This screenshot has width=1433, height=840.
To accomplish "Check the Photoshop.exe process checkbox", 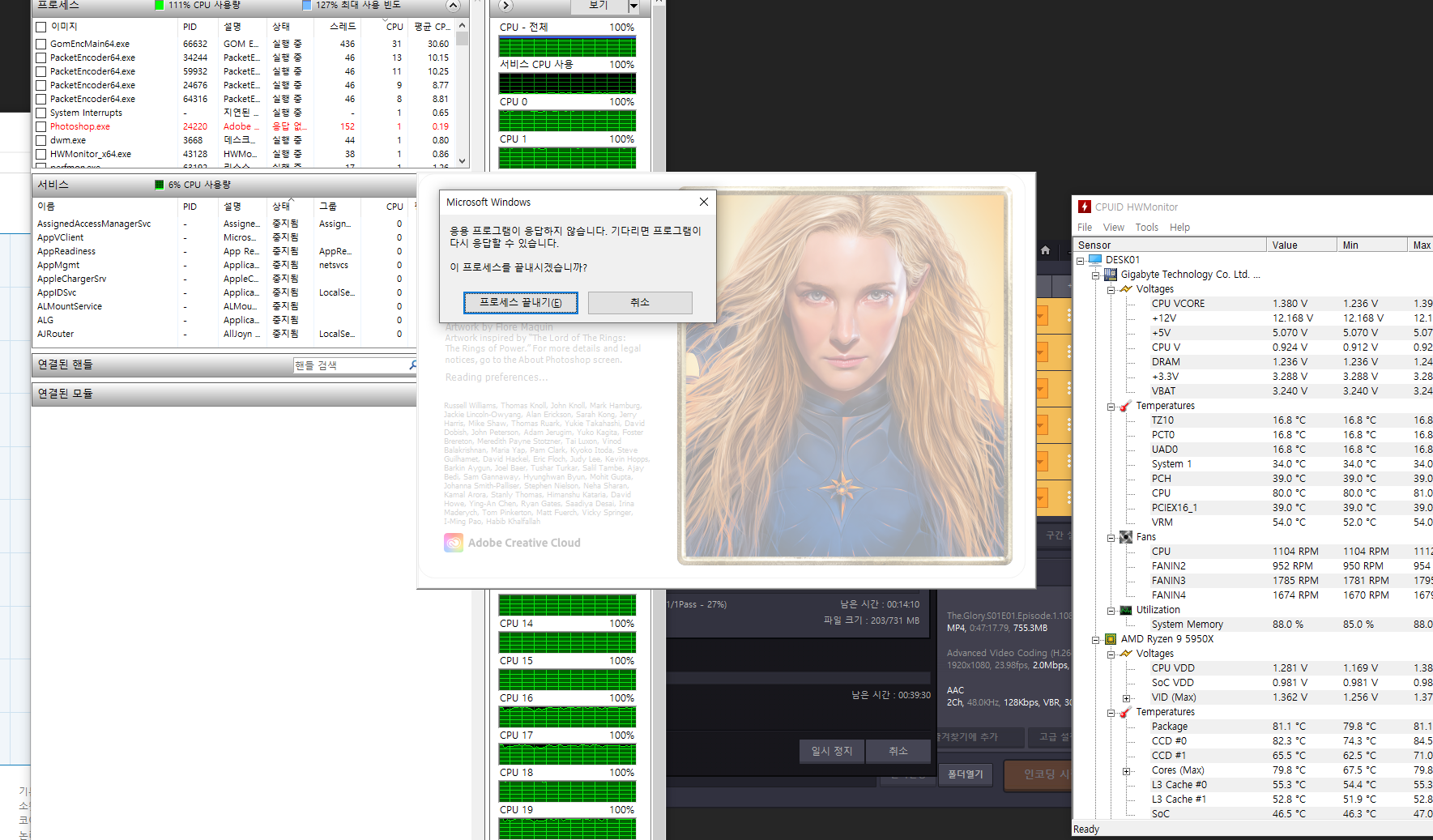I will [41, 126].
